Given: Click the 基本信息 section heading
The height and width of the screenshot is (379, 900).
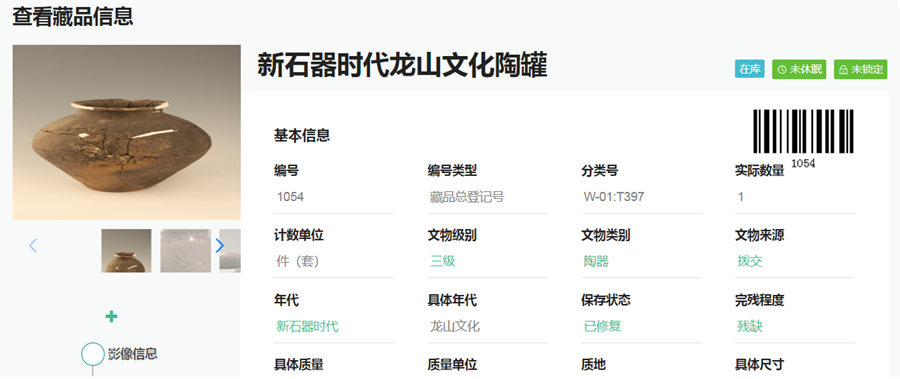Looking at the screenshot, I should 302,136.
